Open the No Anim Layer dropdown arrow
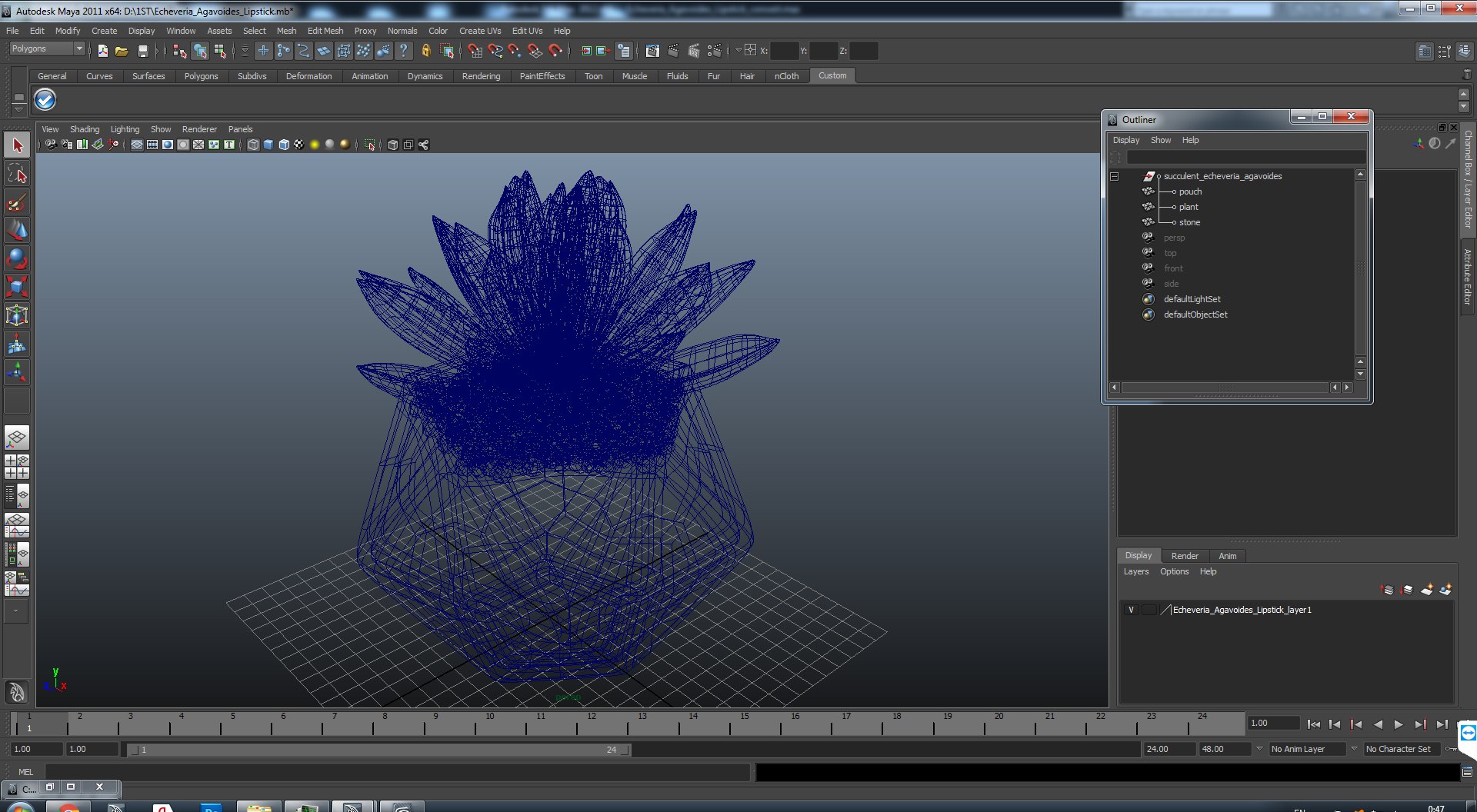This screenshot has width=1477, height=812. coord(1259,749)
